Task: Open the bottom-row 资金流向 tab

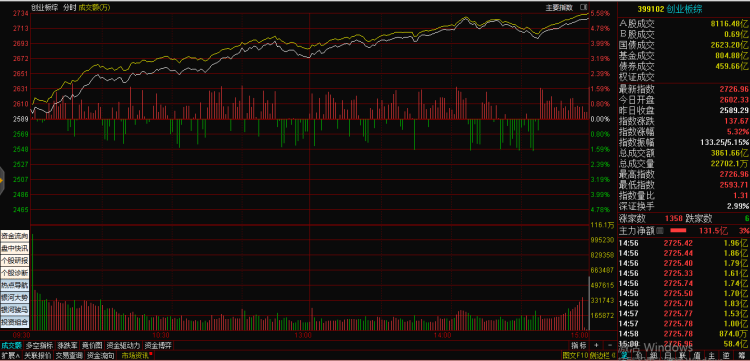Action: [101, 356]
